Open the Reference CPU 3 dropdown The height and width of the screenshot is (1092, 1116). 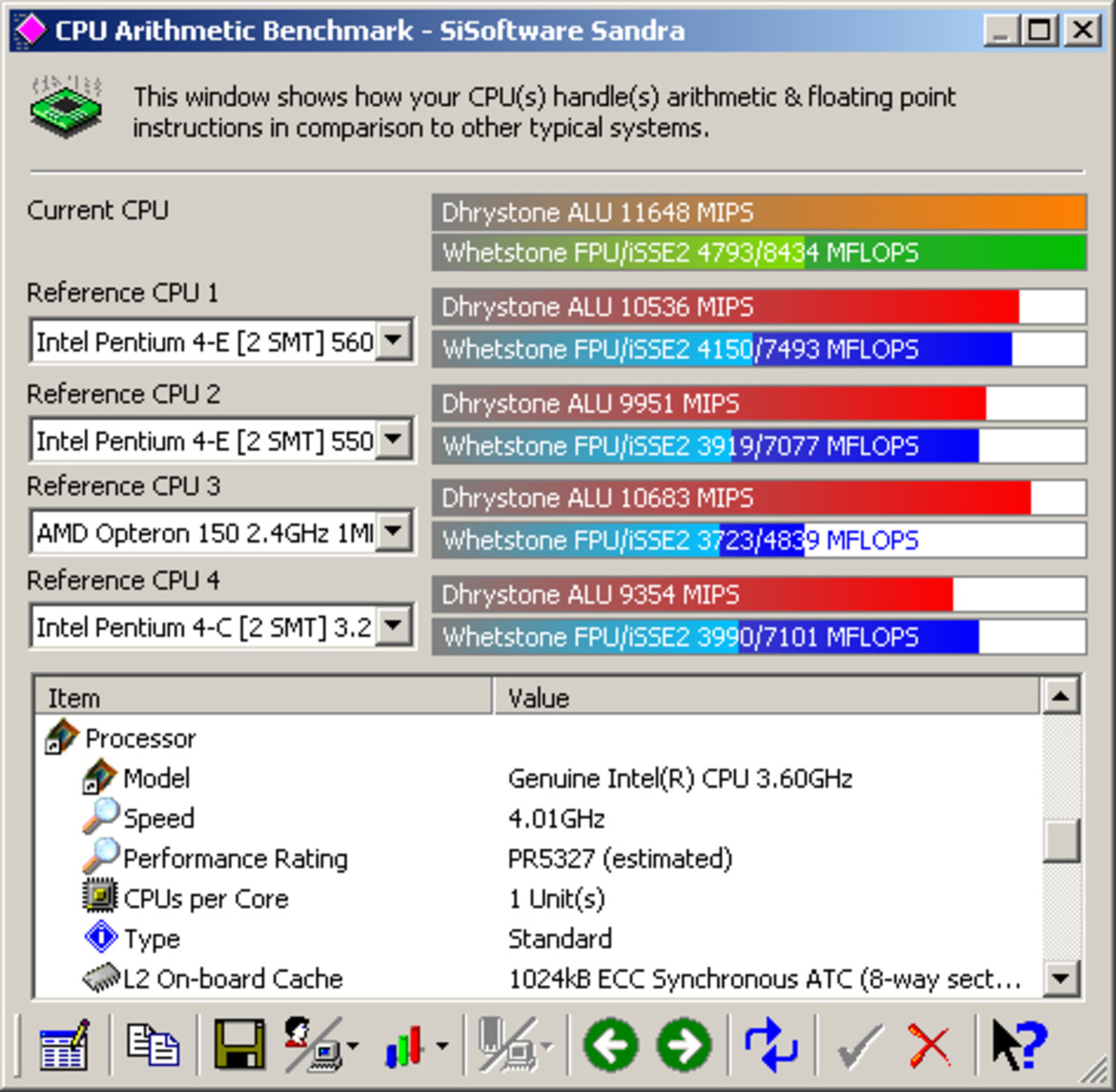pos(394,531)
